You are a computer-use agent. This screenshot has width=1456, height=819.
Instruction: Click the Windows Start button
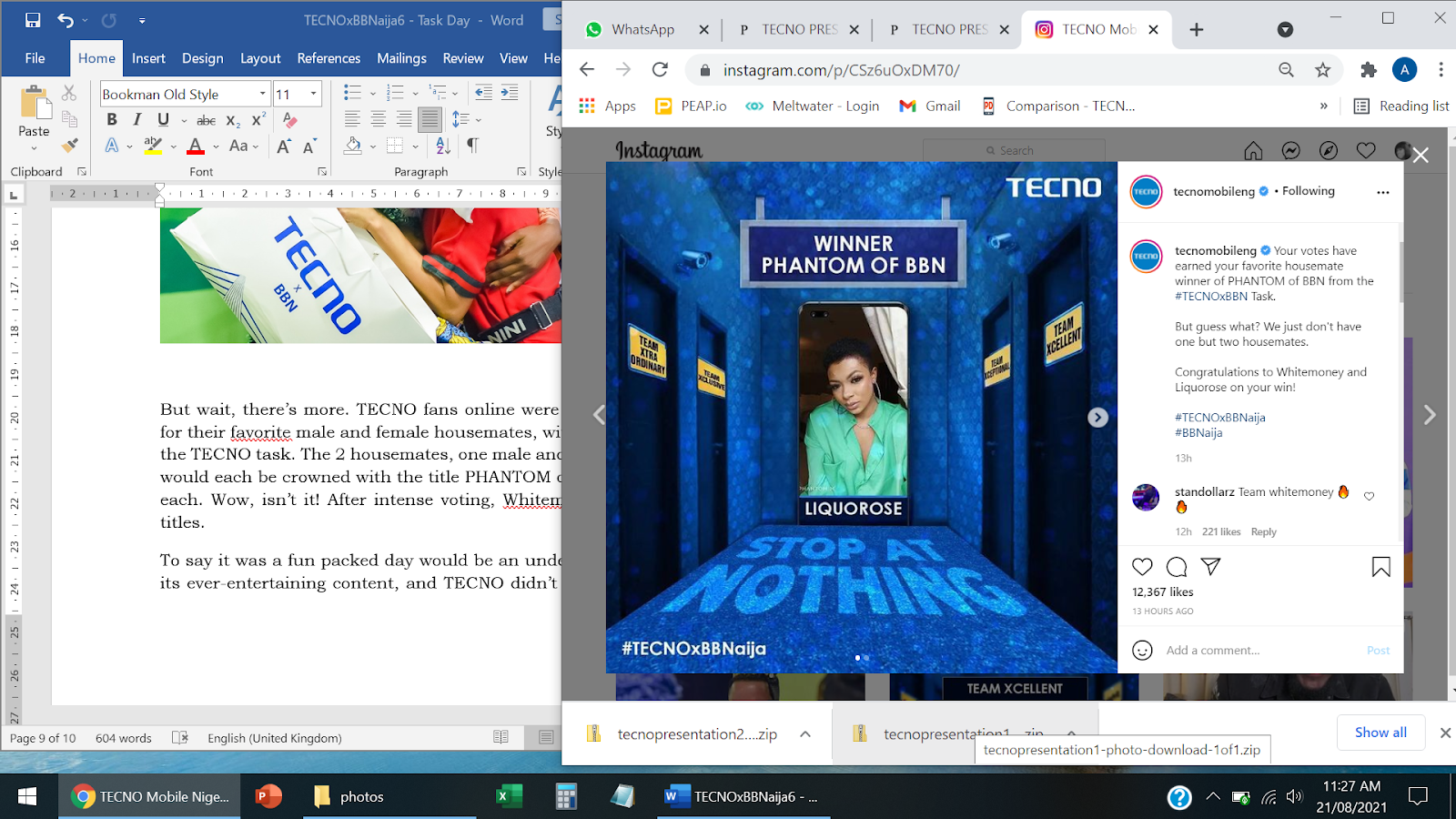[27, 796]
